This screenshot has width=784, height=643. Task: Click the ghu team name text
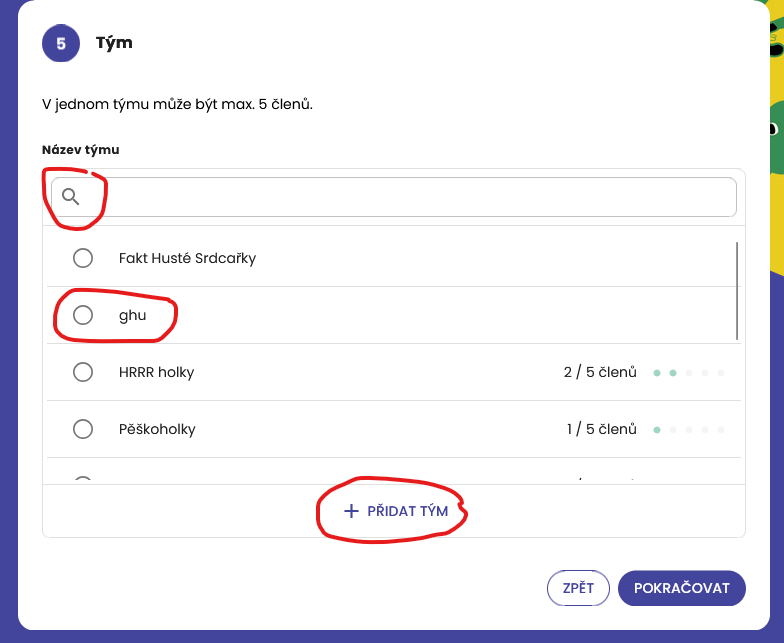133,315
